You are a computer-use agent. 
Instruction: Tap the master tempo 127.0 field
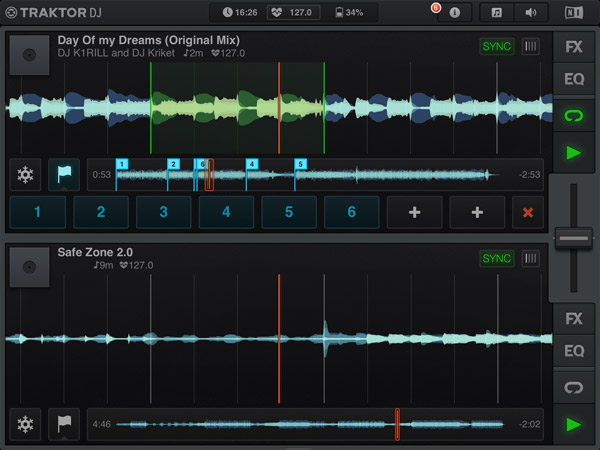(x=293, y=13)
